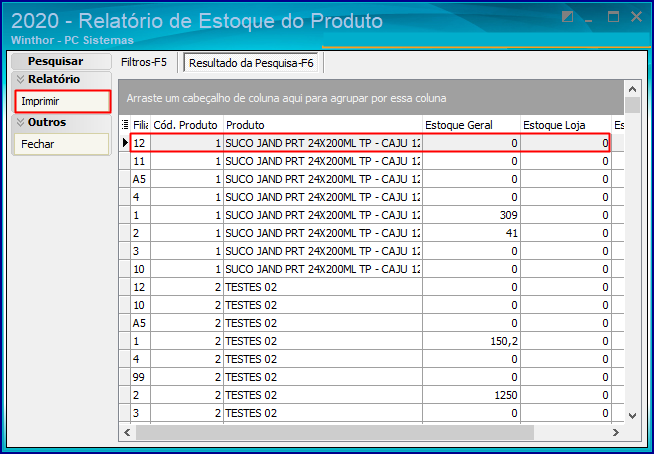This screenshot has height=454, width=654.
Task: Click the vertical scrollbar up arrow
Action: (x=632, y=89)
